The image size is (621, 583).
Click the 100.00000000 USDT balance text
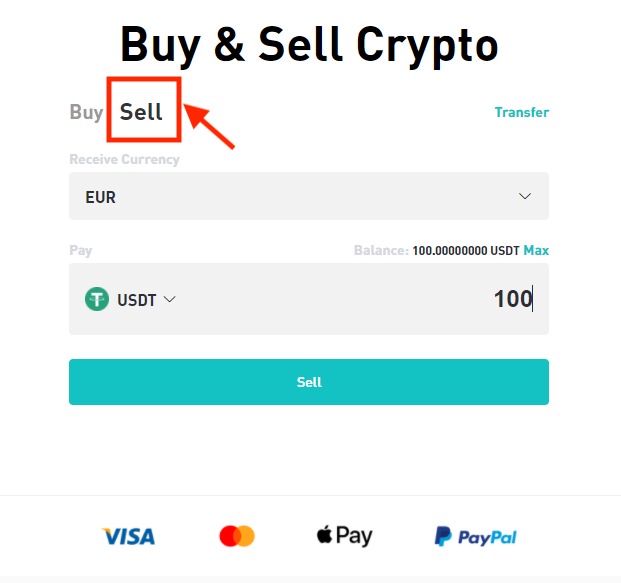[x=465, y=250]
